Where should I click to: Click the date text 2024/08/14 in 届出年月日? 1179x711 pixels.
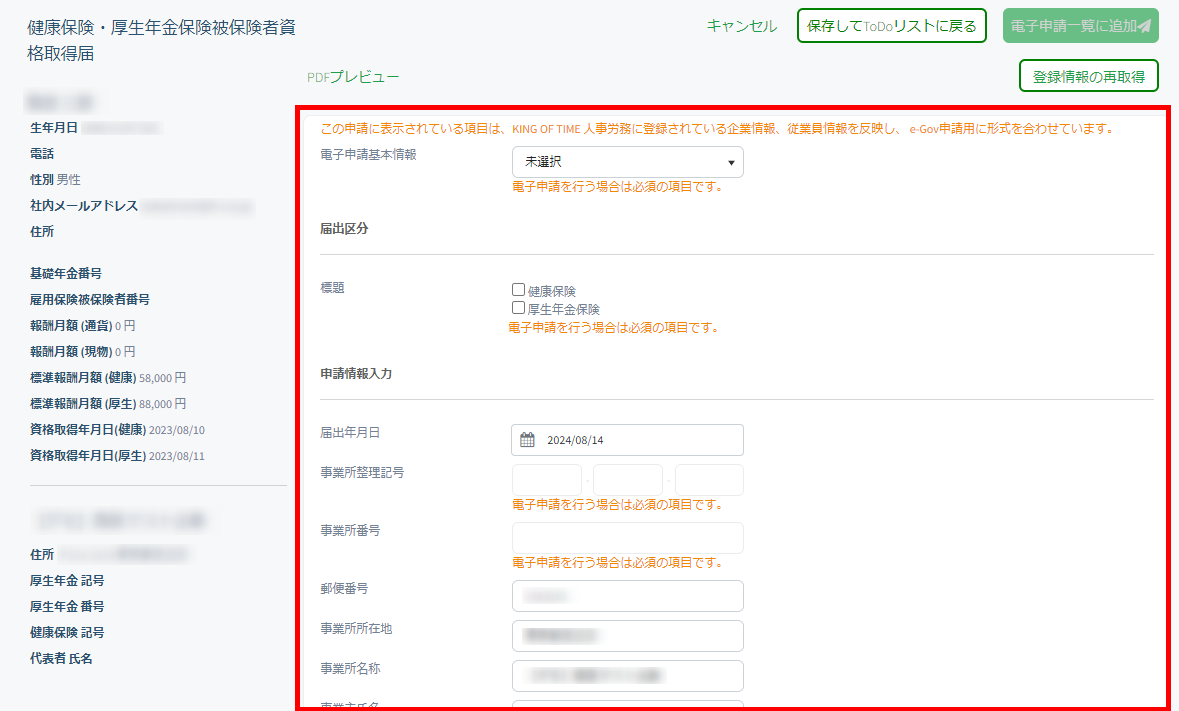[x=577, y=440]
